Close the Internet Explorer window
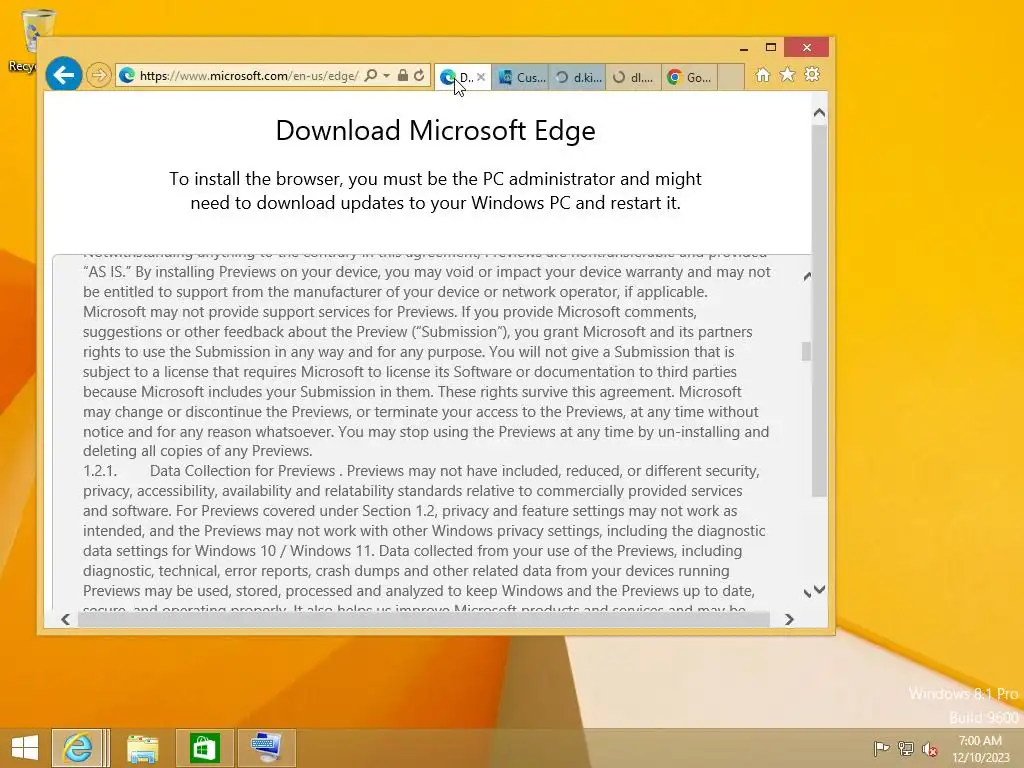 point(807,48)
